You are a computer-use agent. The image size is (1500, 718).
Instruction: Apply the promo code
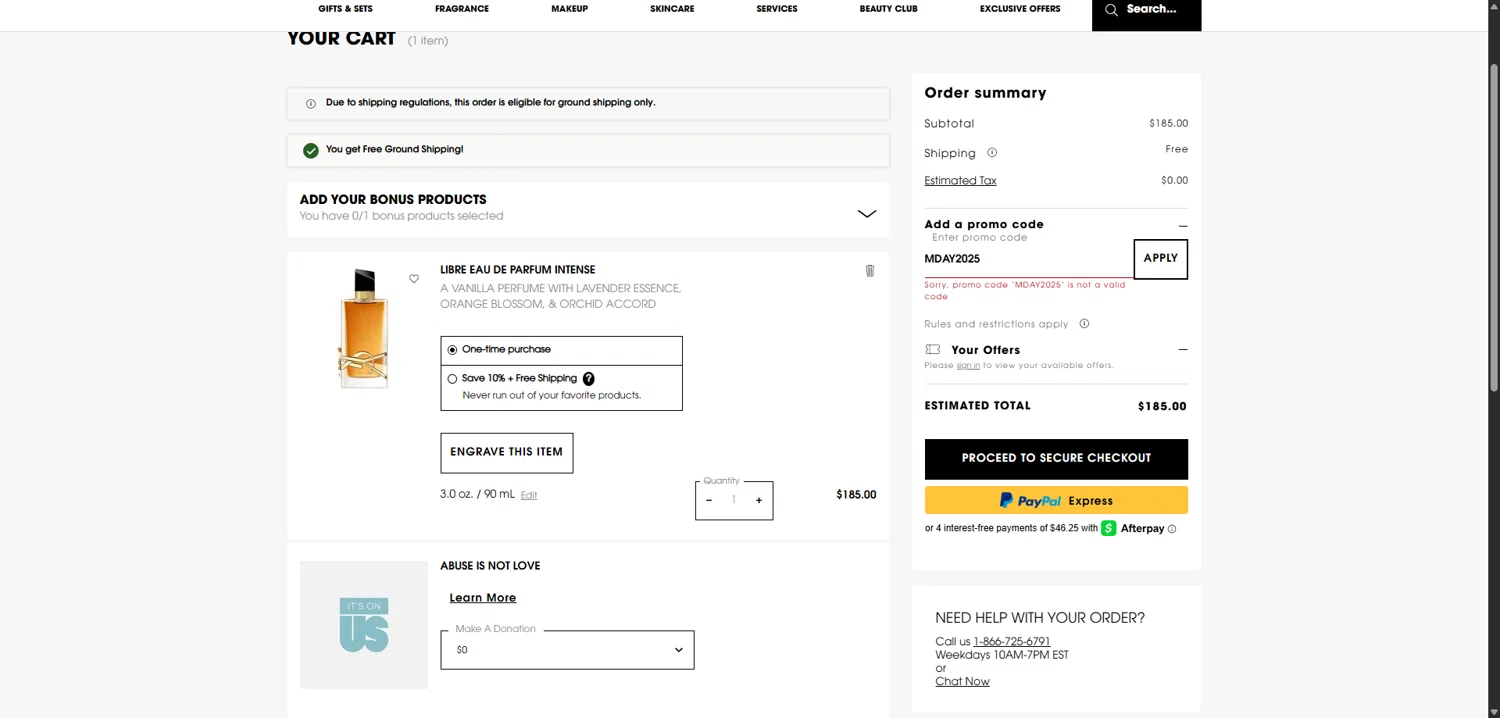(x=1160, y=258)
